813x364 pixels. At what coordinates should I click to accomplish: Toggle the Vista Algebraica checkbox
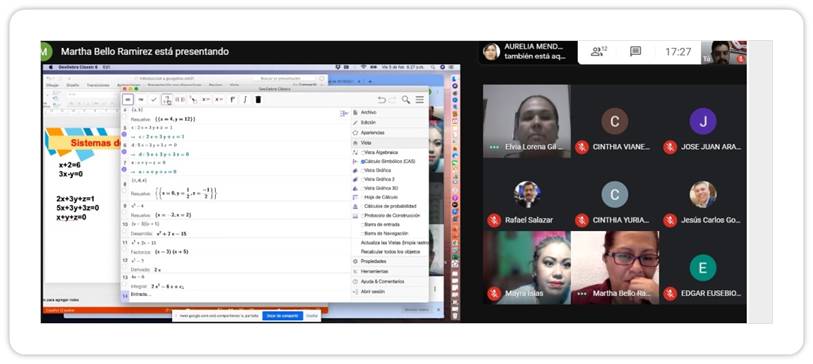[363, 152]
